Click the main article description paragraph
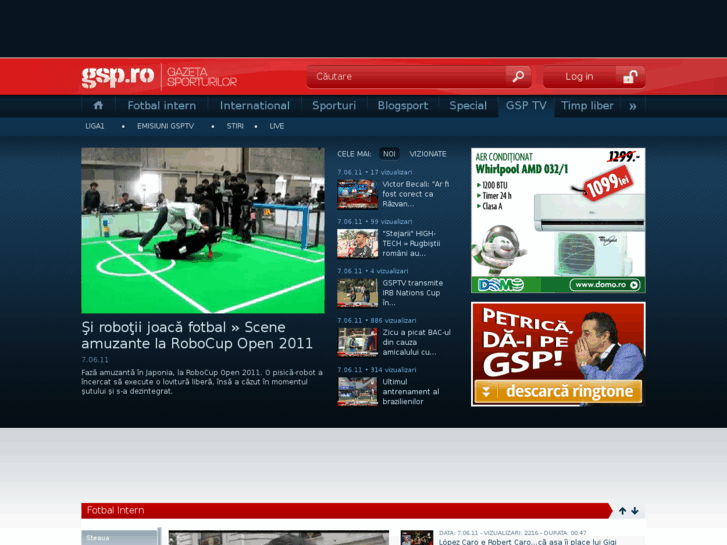 (x=202, y=382)
